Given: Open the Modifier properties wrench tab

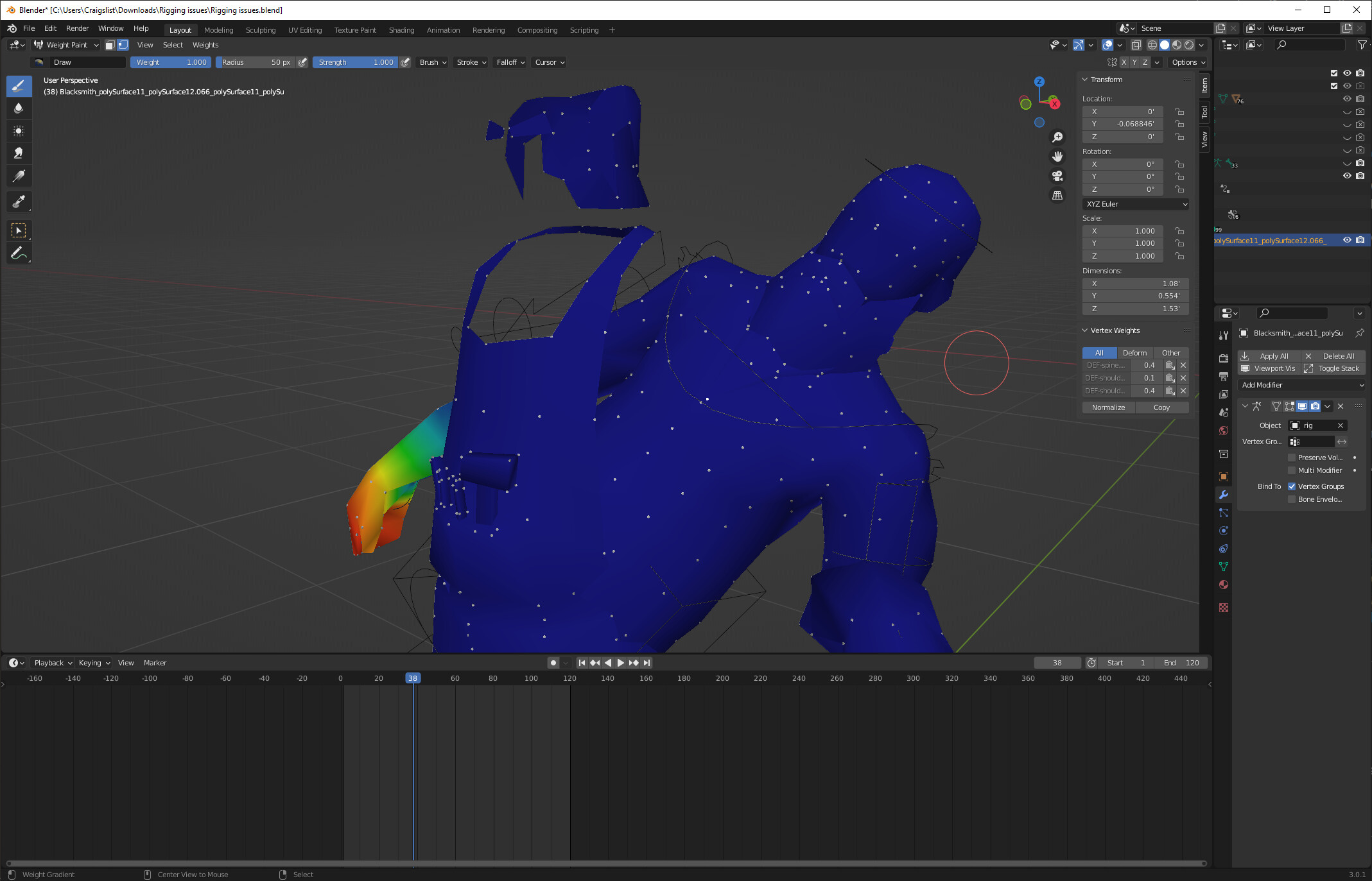Looking at the screenshot, I should click(x=1224, y=495).
